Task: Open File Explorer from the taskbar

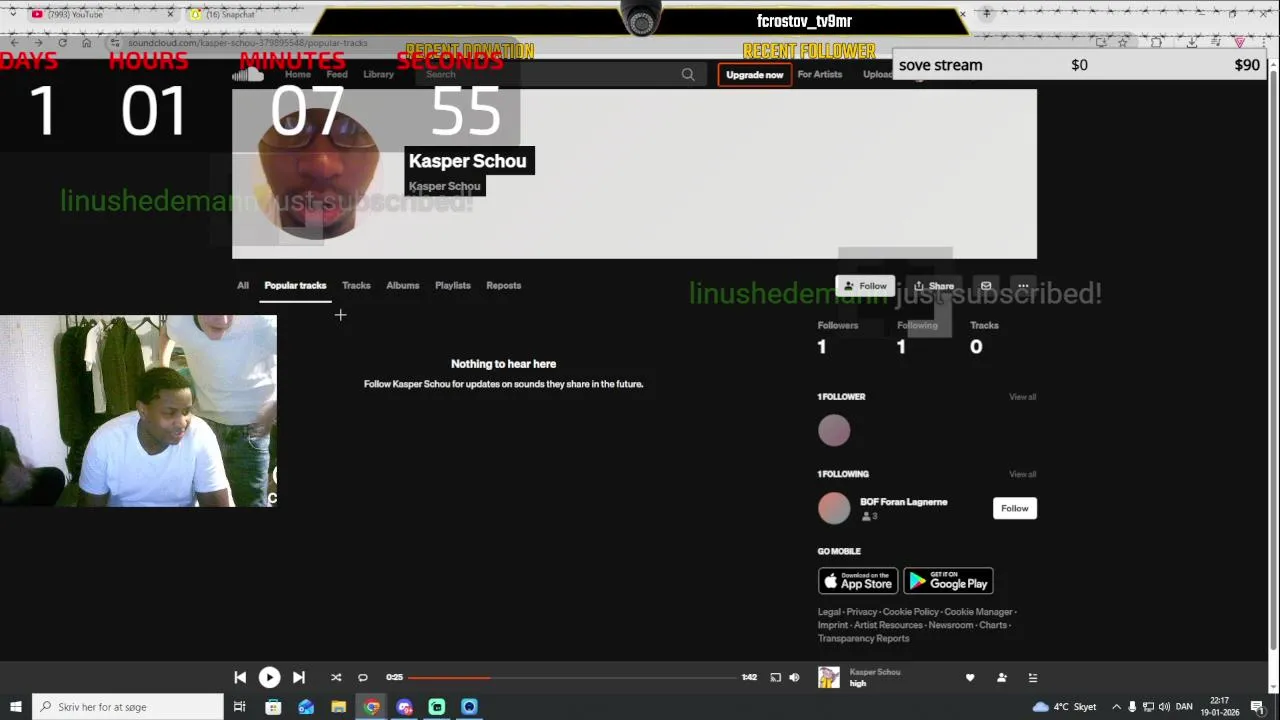Action: click(339, 707)
